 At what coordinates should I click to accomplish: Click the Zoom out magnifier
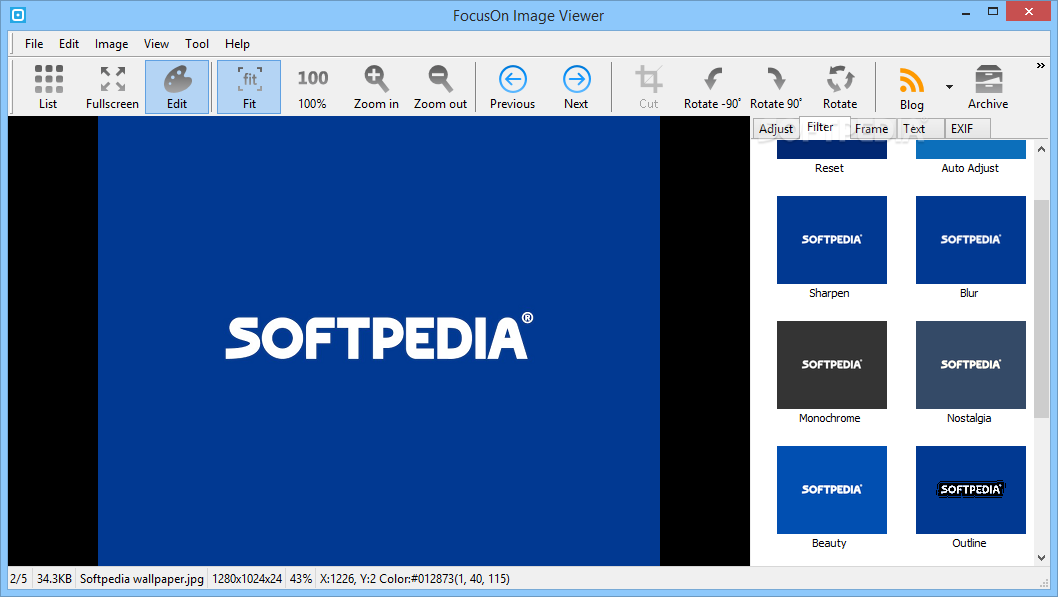[440, 87]
